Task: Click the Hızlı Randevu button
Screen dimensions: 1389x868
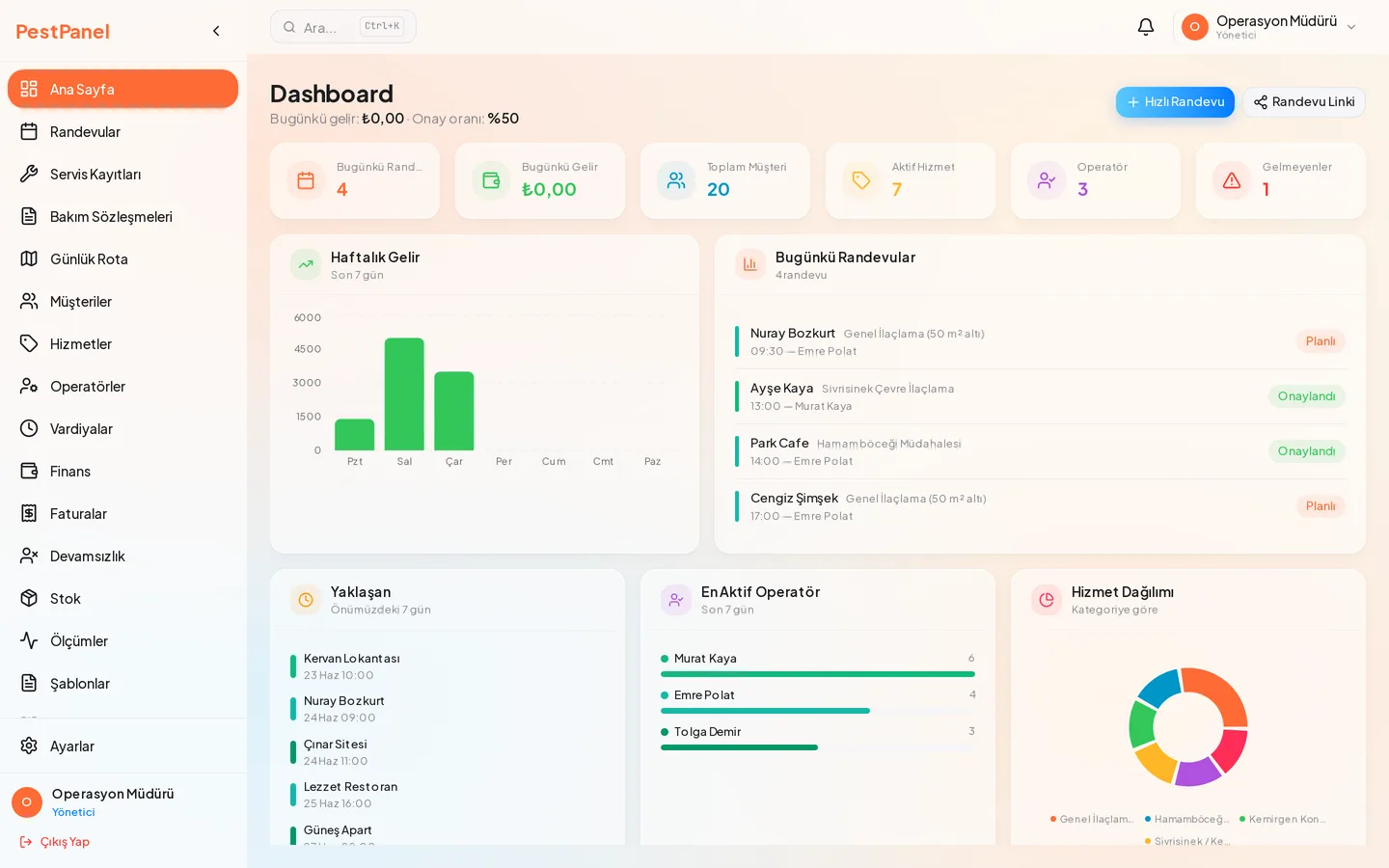Action: coord(1175,102)
